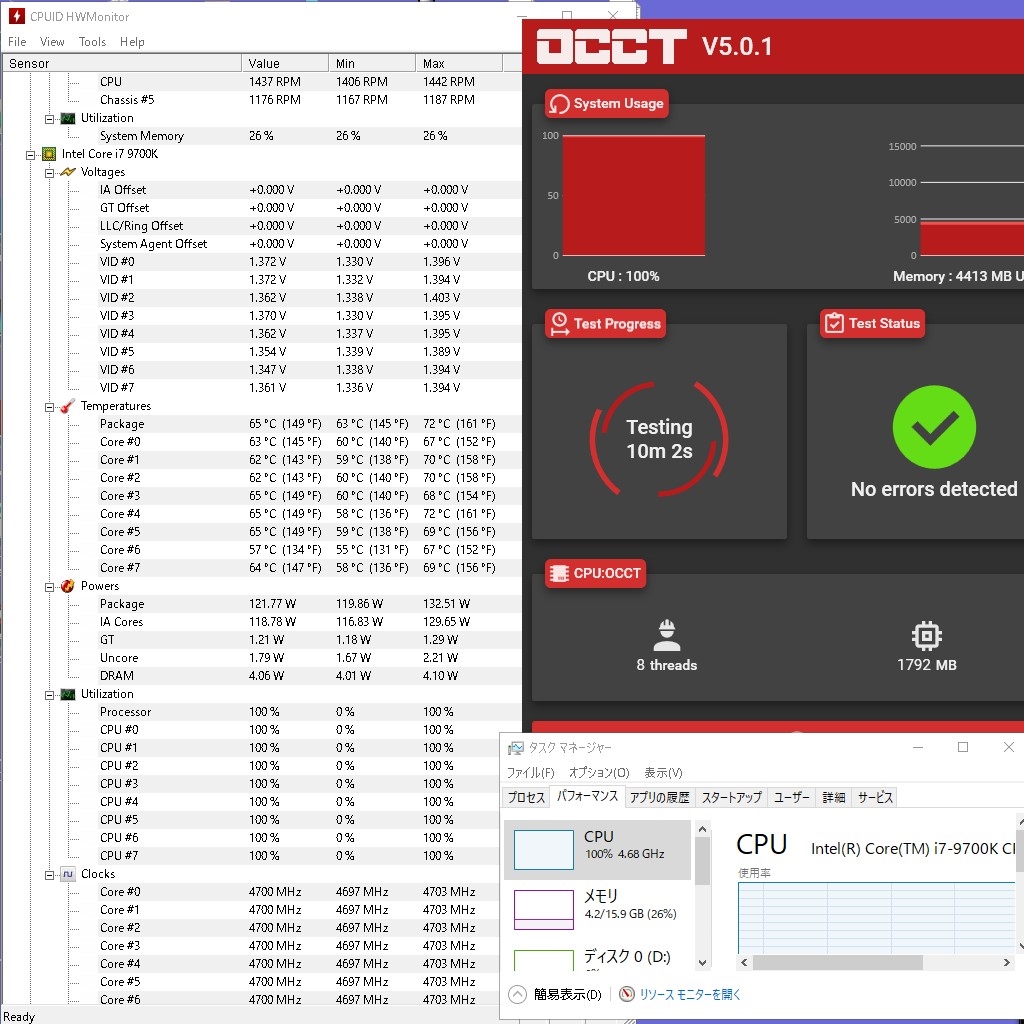The width and height of the screenshot is (1024, 1024).
Task: Click the Test Status clipboard icon in OCCT
Action: [834, 323]
